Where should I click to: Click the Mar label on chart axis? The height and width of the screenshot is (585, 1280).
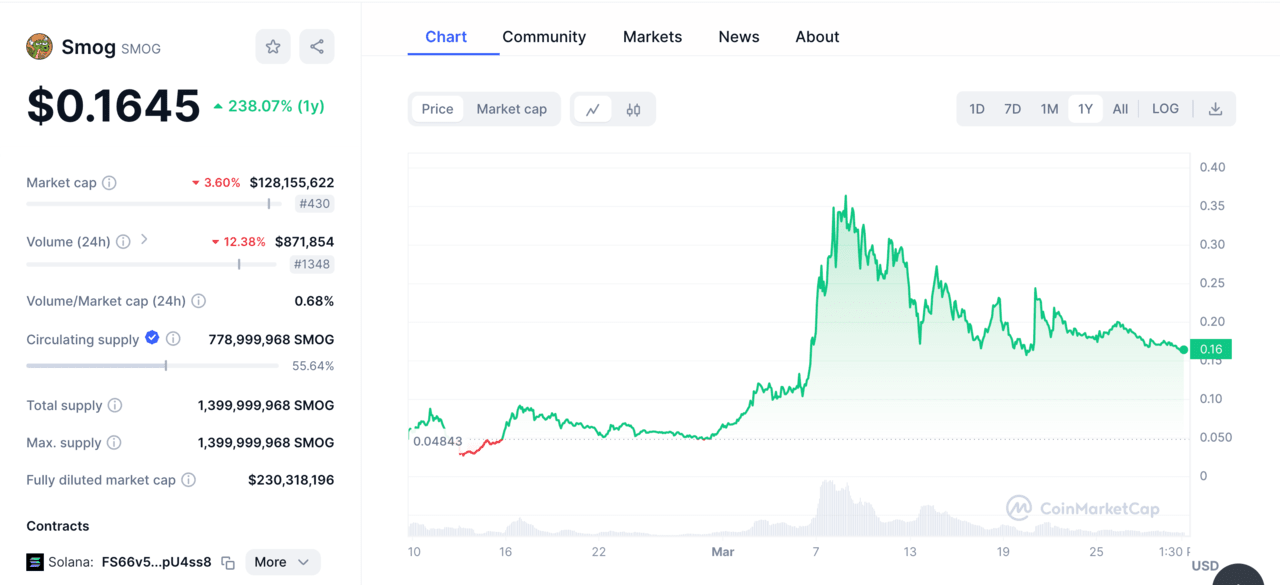coord(722,552)
